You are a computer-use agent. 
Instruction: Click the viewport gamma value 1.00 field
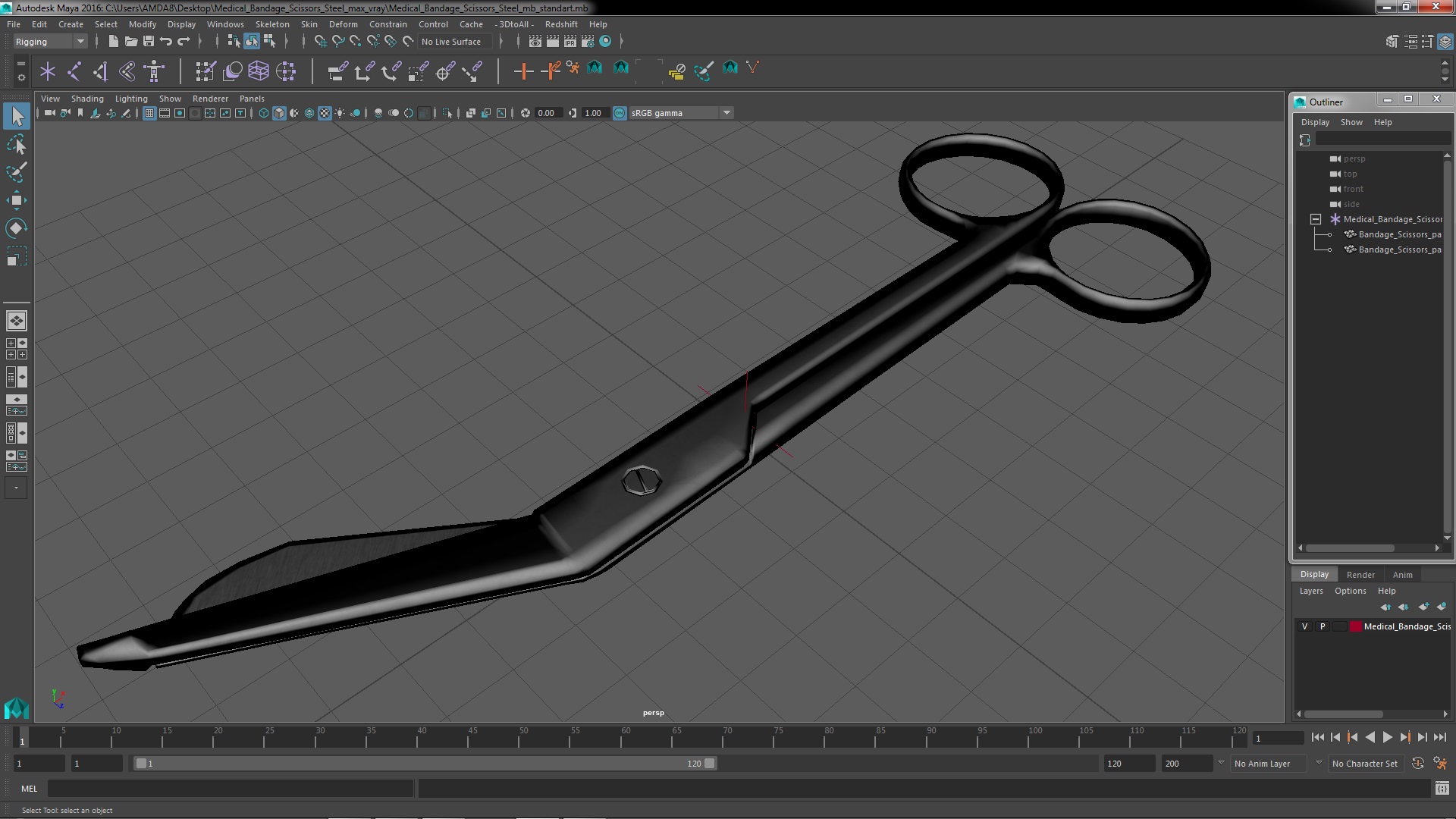coord(594,113)
